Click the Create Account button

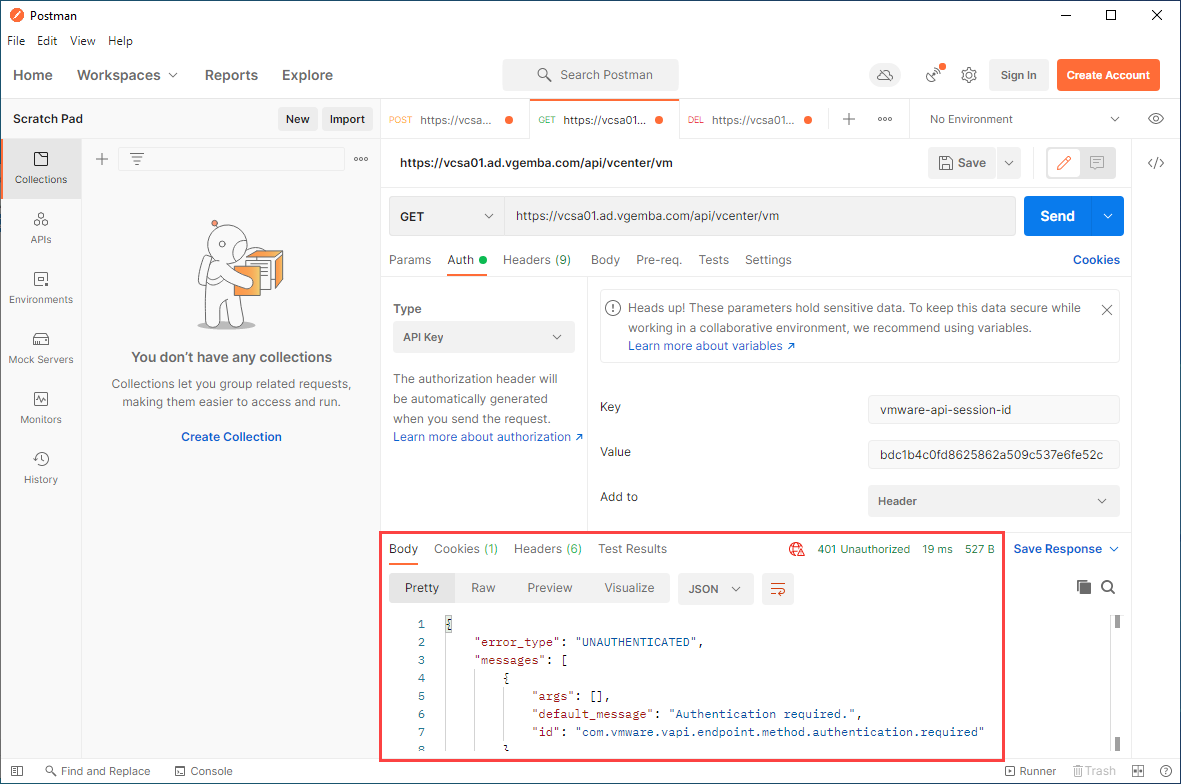pos(1108,75)
